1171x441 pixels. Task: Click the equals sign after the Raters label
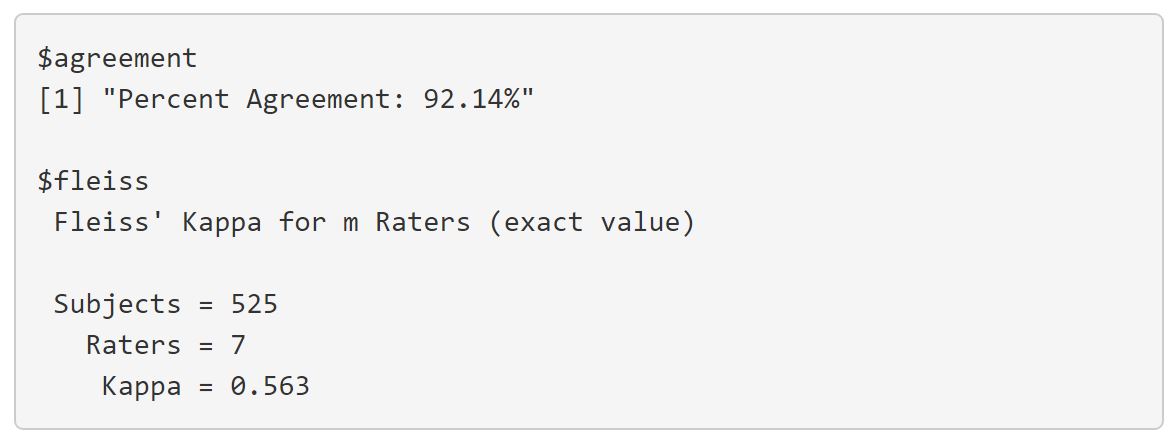[205, 345]
